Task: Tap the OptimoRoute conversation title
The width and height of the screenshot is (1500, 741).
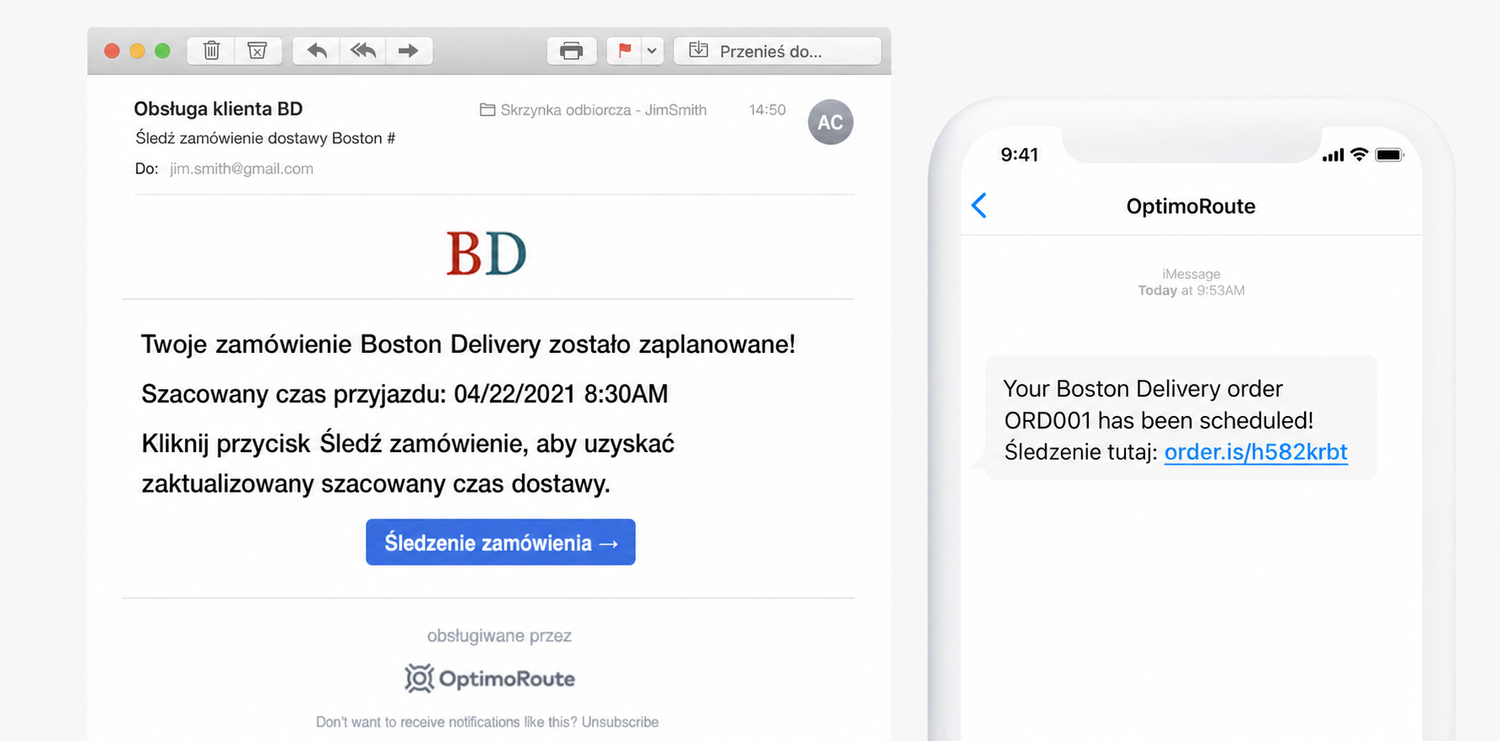Action: pyautogui.click(x=1191, y=206)
